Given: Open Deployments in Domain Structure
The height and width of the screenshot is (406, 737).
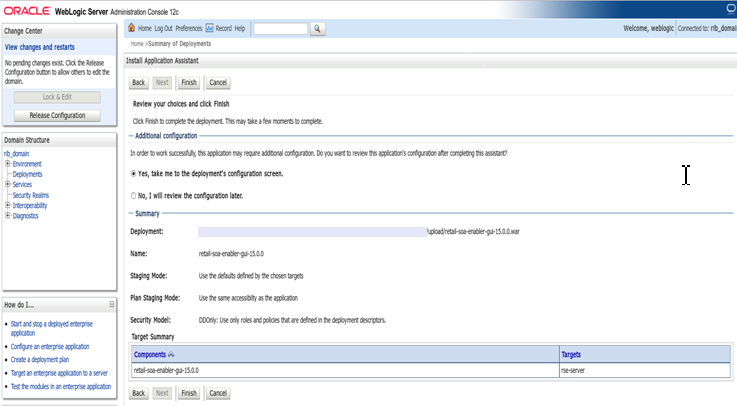Looking at the screenshot, I should click(27, 174).
